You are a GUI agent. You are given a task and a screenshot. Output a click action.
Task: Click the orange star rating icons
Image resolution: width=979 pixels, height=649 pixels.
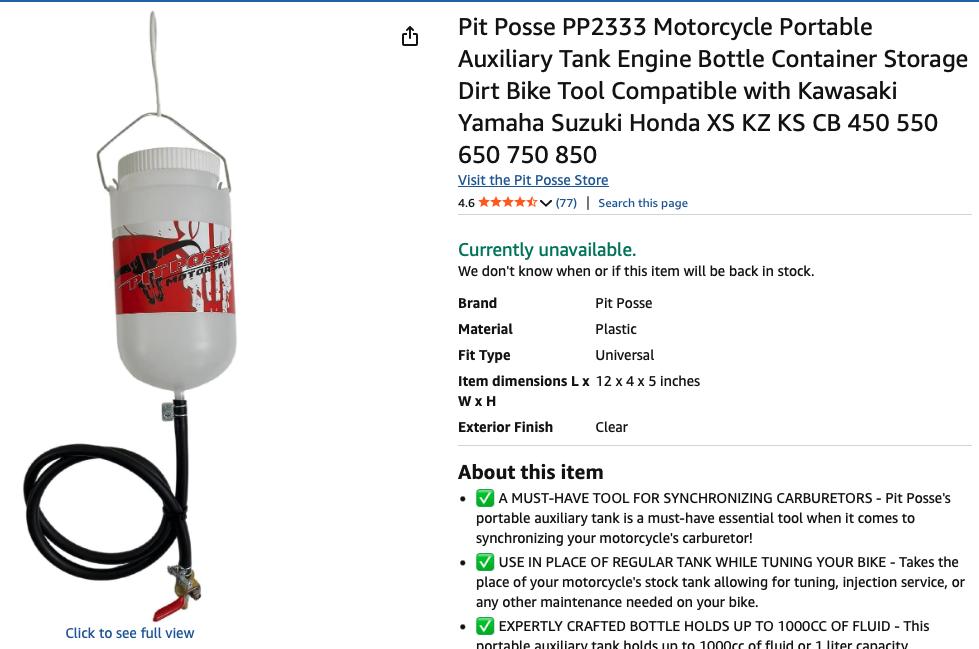tap(508, 202)
